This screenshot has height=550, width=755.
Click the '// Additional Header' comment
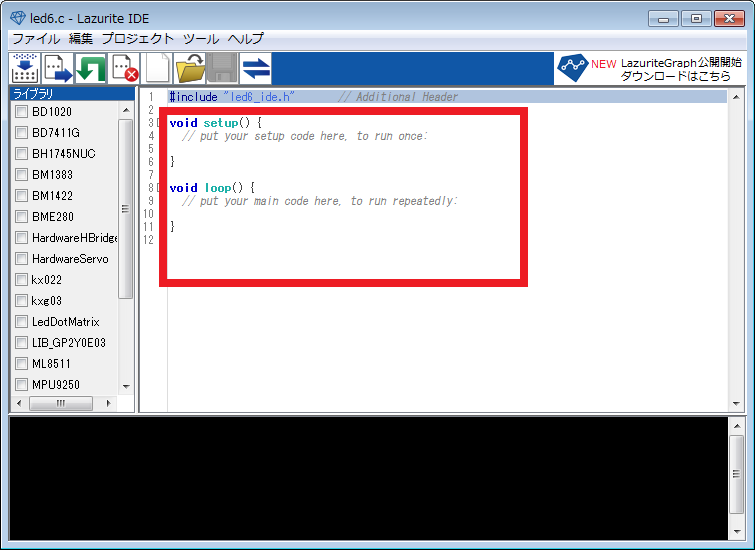coord(398,97)
